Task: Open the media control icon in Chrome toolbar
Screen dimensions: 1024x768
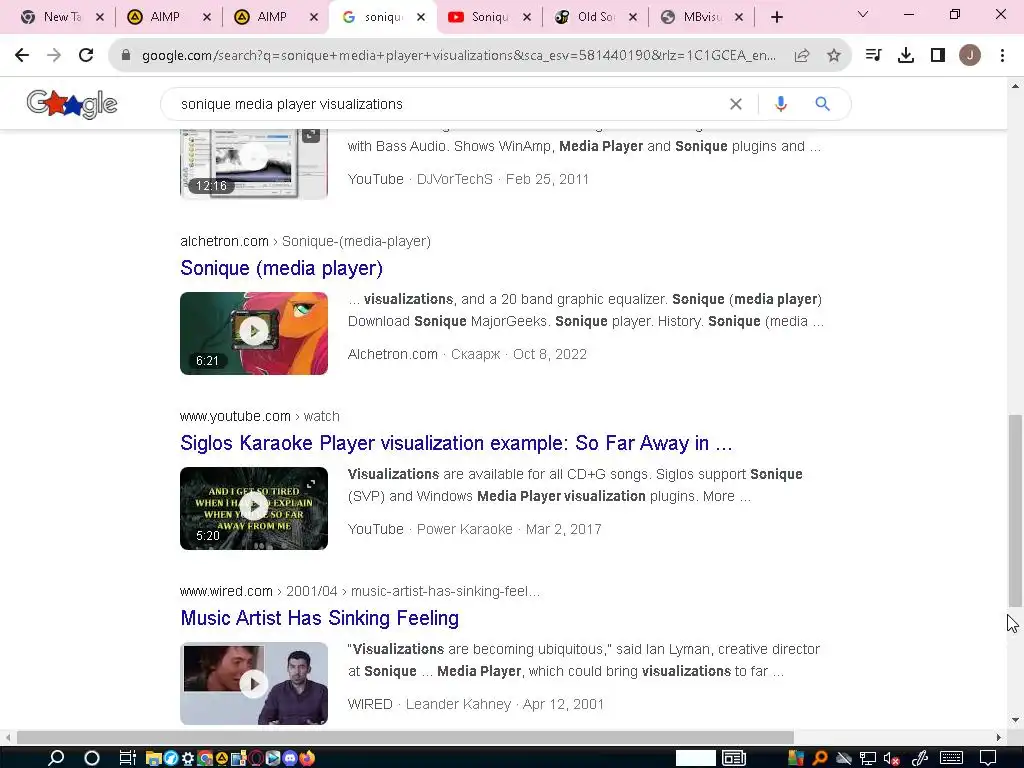Action: 873,56
